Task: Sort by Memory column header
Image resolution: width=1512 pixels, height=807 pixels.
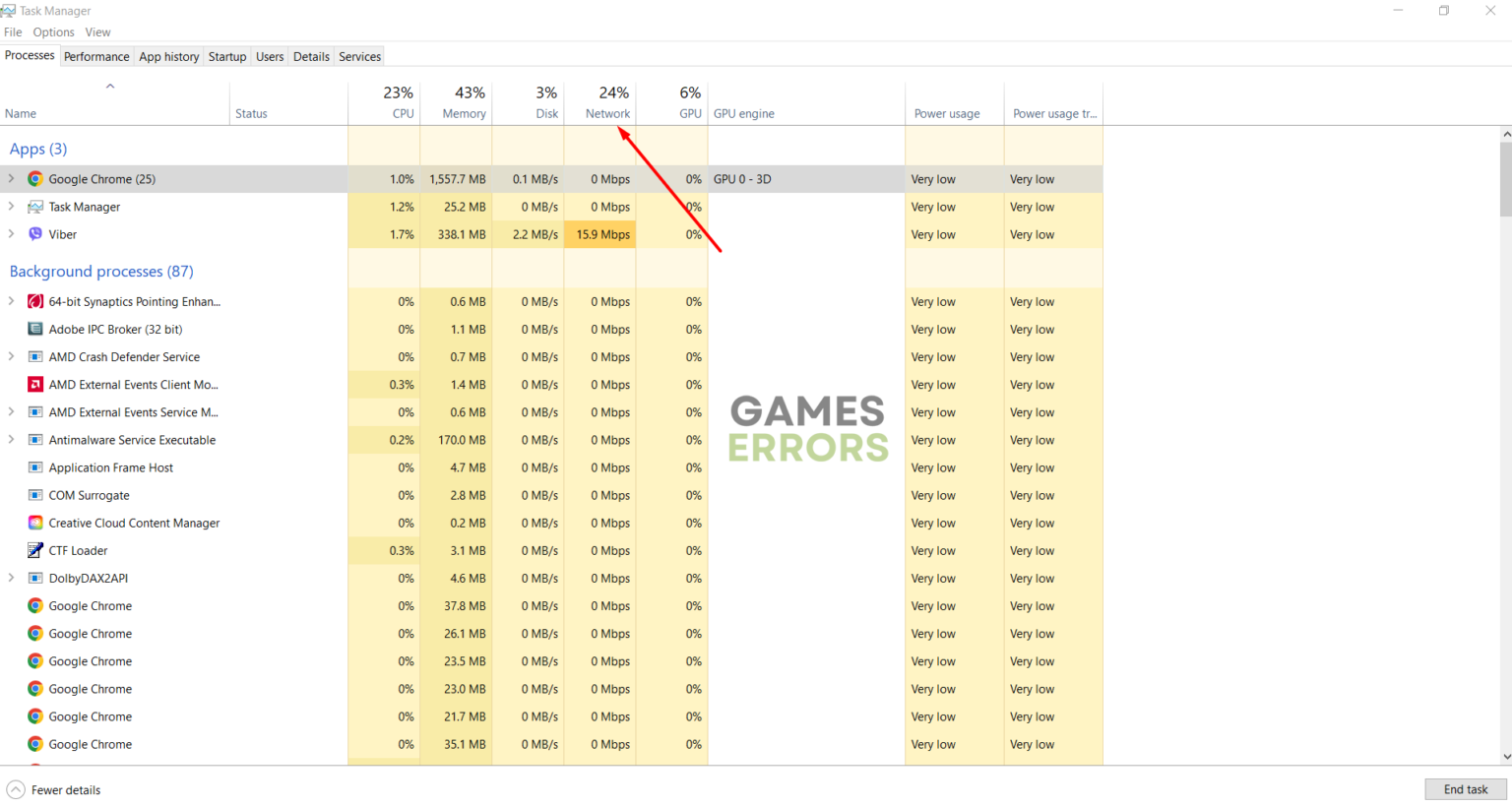Action: pos(464,113)
